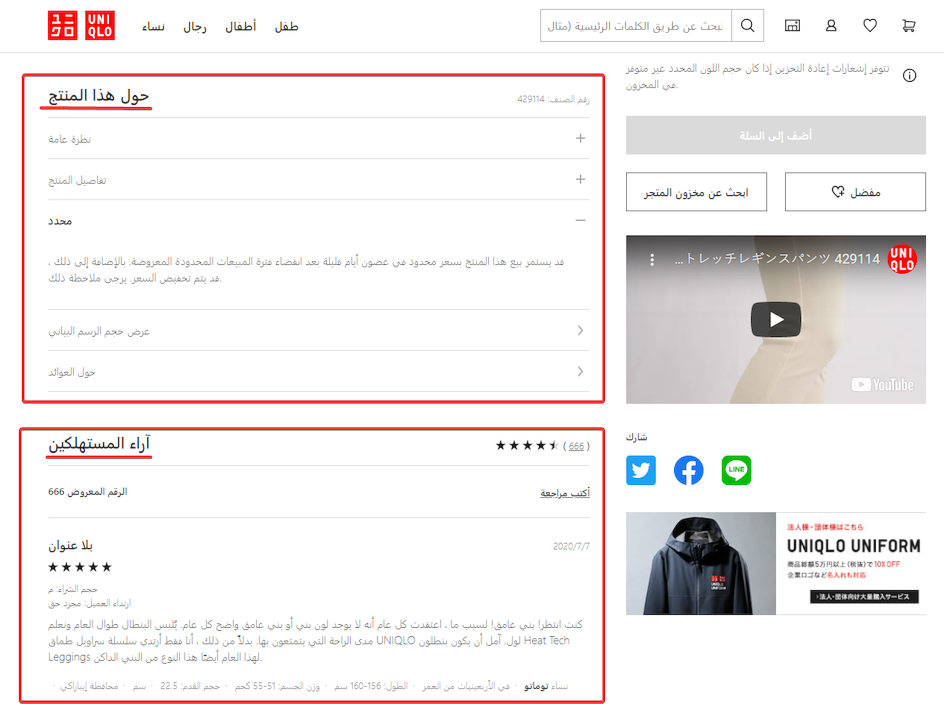Click the 法人・団体向け大量購入サービス button in banner
944x704 pixels.
(x=864, y=596)
